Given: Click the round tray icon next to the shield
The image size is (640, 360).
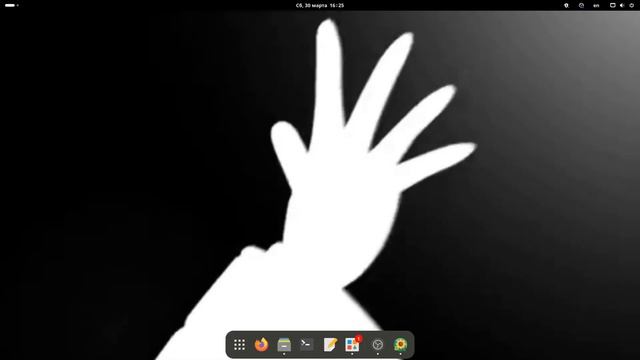Looking at the screenshot, I should click(x=581, y=5).
